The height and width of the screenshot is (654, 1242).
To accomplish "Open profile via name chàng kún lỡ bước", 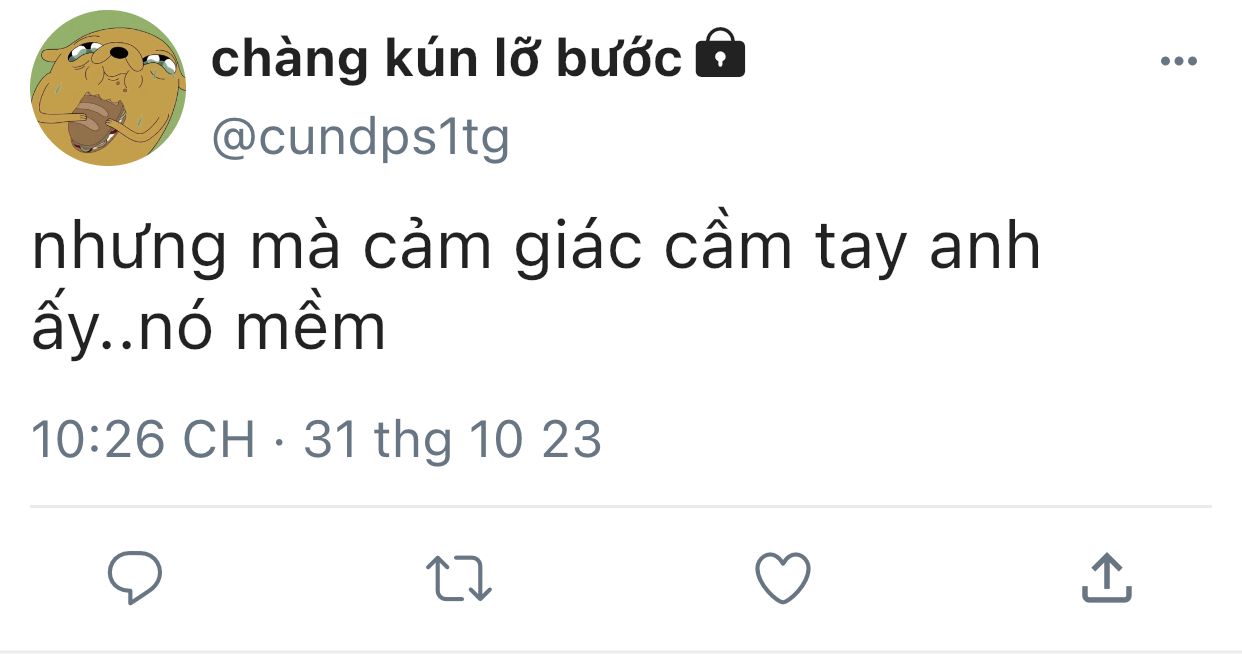I will pyautogui.click(x=447, y=59).
